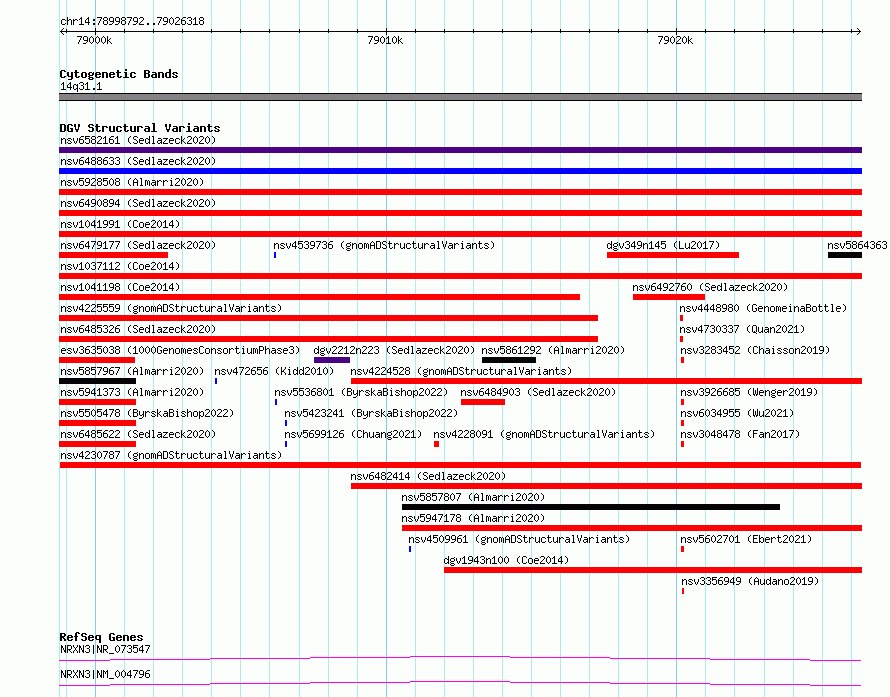
Task: Click the red bar under dgv349n145
Action: pos(673,255)
